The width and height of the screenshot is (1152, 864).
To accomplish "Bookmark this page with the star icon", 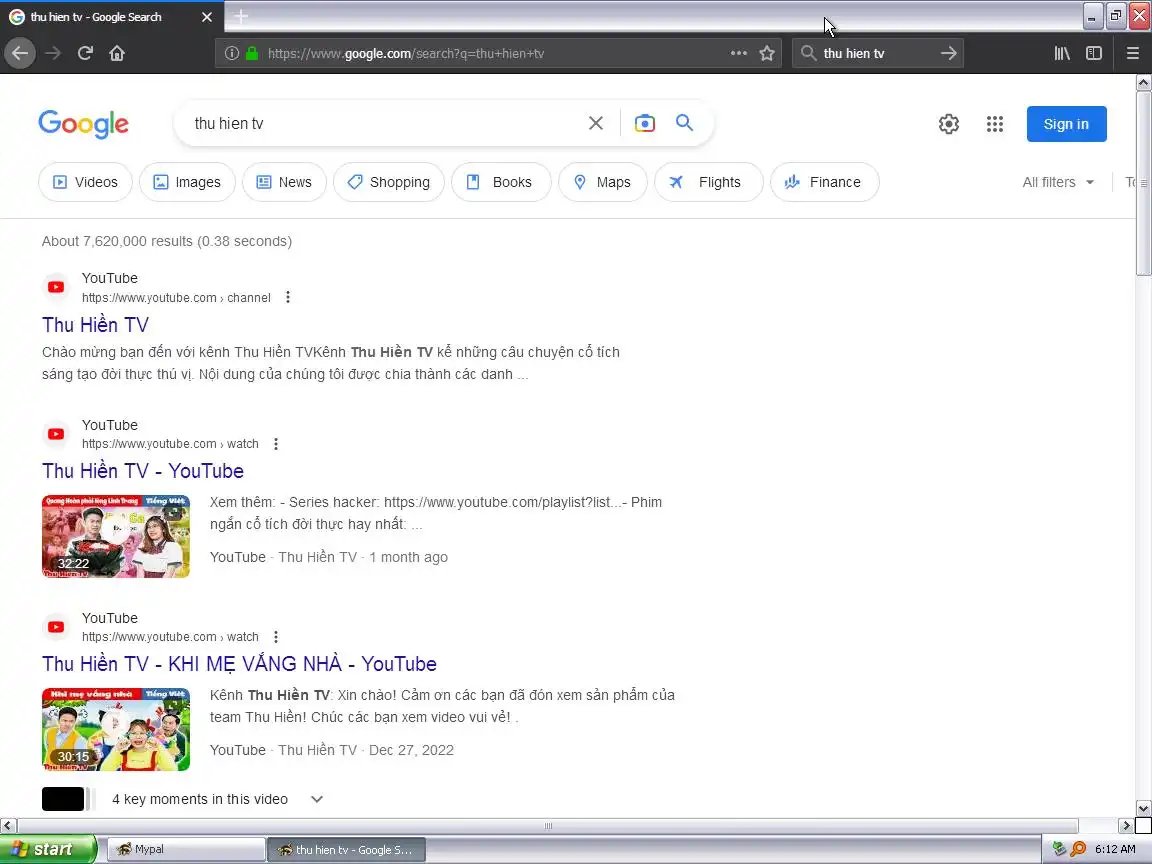I will coord(767,53).
